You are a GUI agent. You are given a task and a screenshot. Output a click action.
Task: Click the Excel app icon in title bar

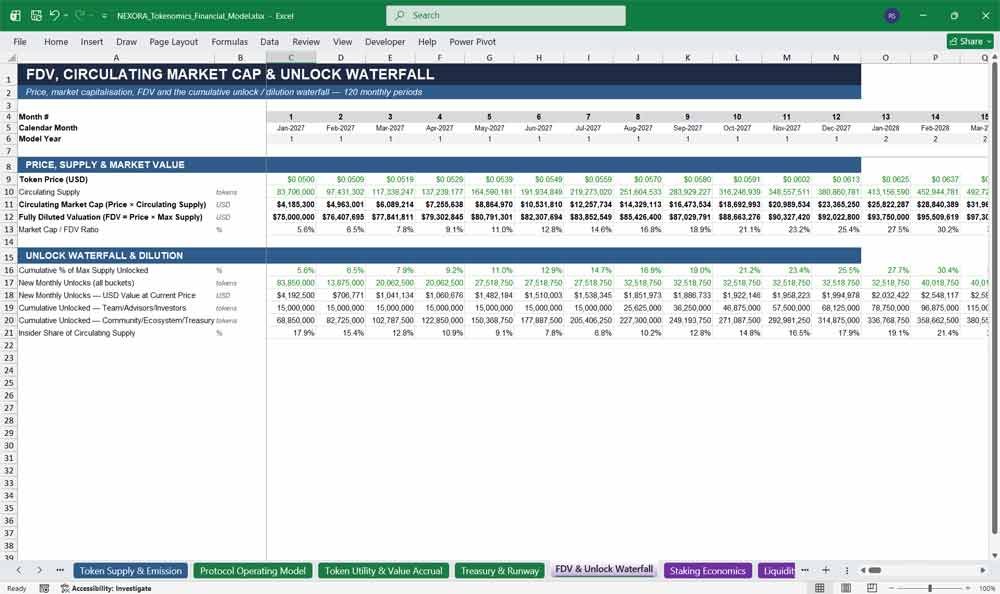pos(15,15)
